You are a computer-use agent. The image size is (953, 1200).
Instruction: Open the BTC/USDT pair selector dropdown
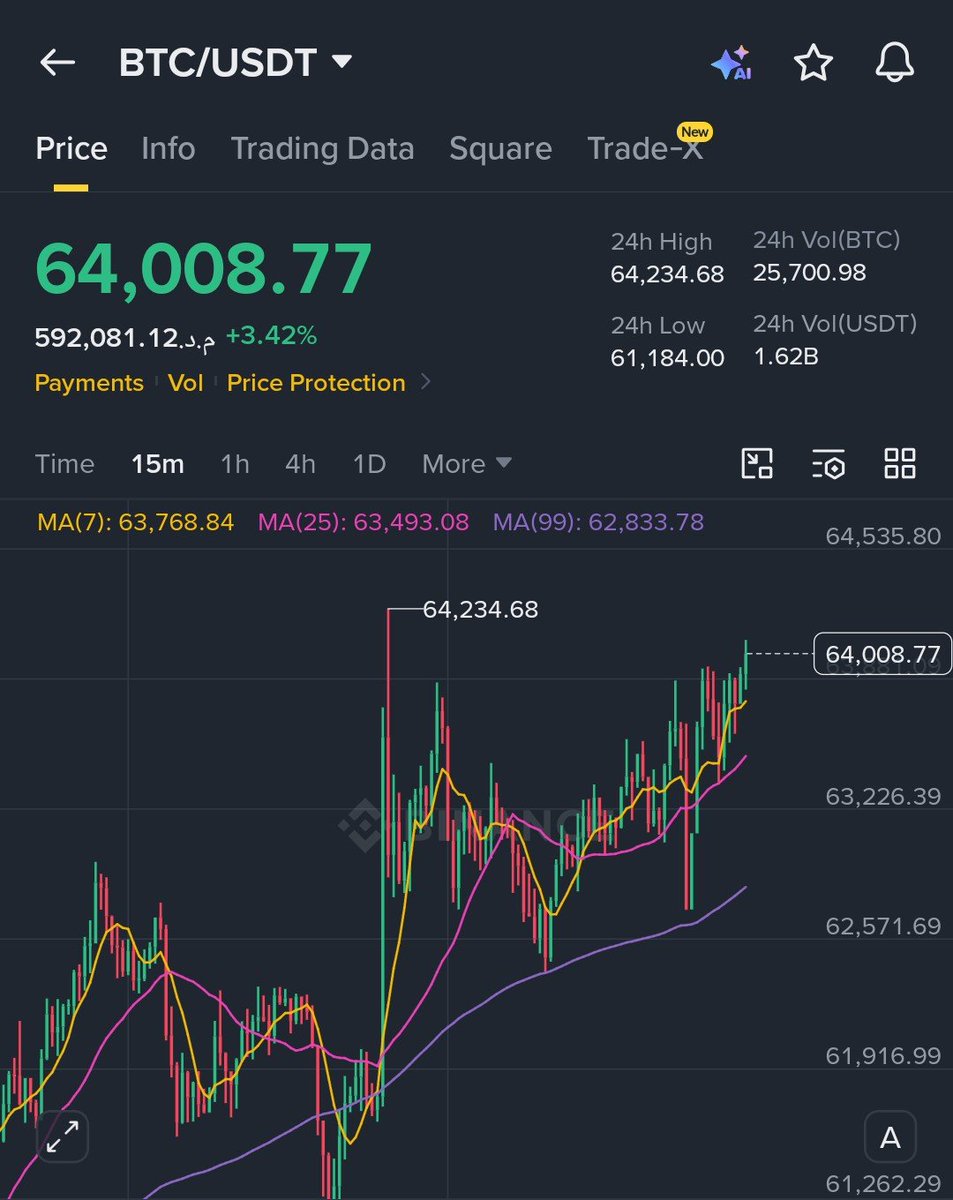click(x=235, y=63)
